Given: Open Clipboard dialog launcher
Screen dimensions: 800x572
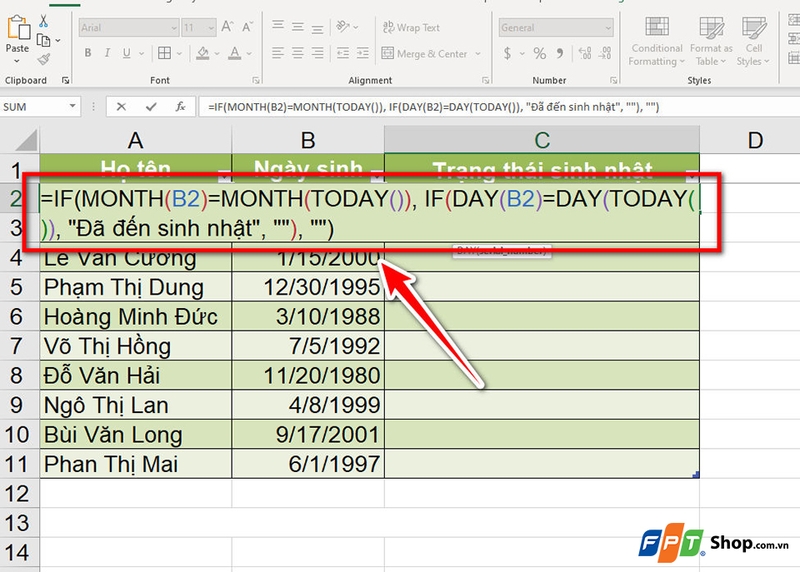Looking at the screenshot, I should coord(65,80).
